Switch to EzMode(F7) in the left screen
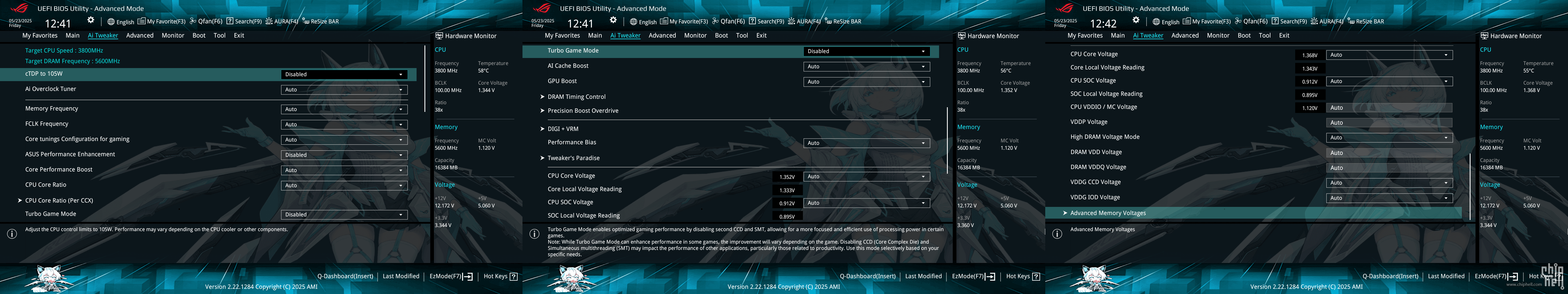This screenshot has width=1568, height=294. pyautogui.click(x=451, y=276)
